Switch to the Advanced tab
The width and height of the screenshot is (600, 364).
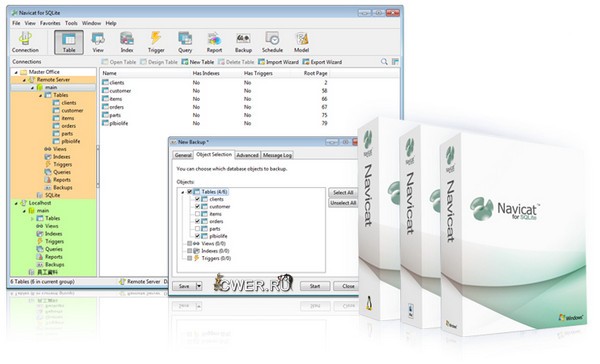pos(247,155)
